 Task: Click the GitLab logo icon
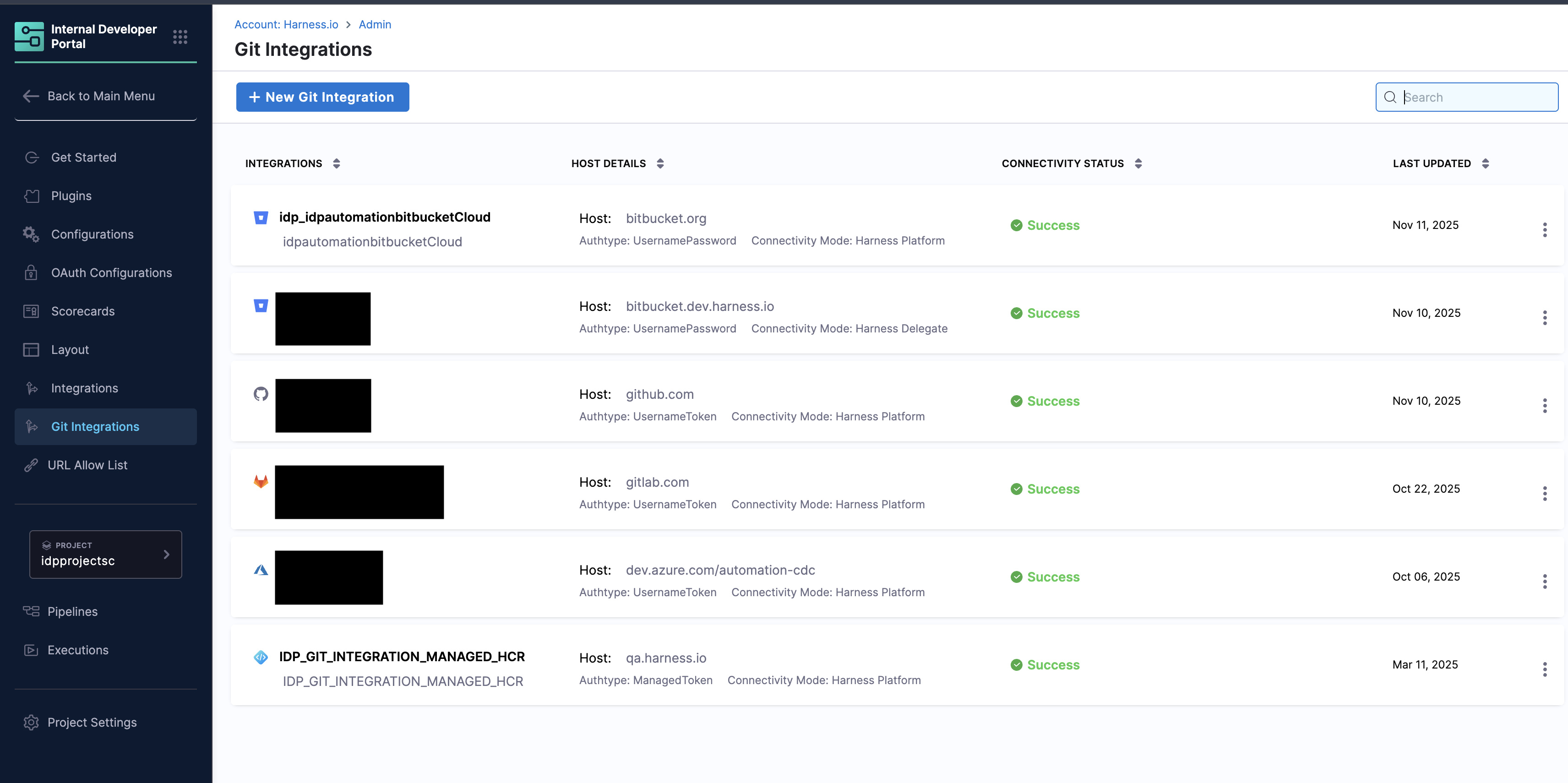coord(261,482)
